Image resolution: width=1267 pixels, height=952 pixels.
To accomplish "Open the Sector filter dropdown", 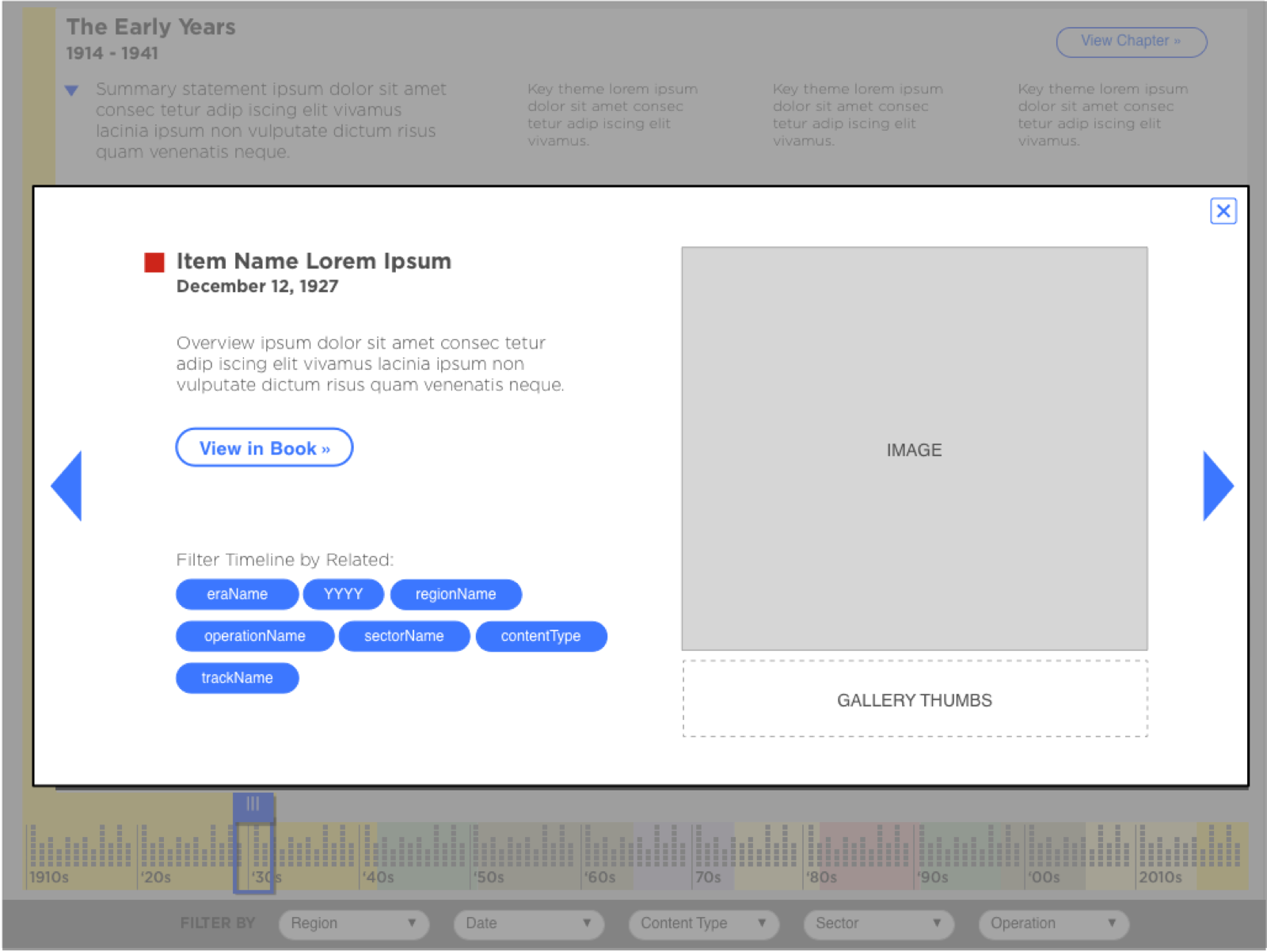I will pos(879,923).
